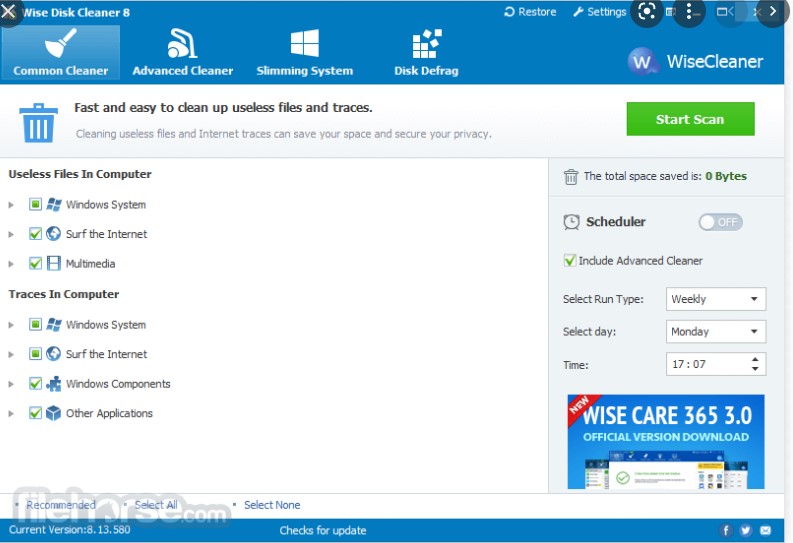Click the viewer lens search overlay icon
The height and width of the screenshot is (543, 793).
click(647, 12)
